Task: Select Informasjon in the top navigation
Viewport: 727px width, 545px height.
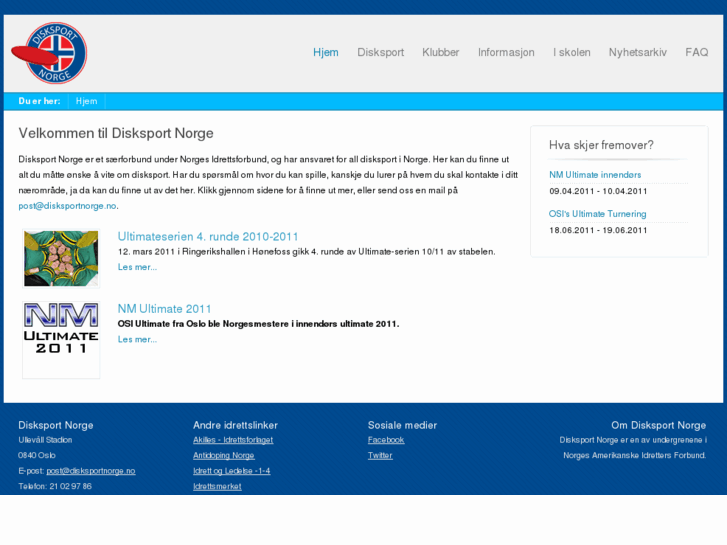Action: pyautogui.click(x=506, y=53)
